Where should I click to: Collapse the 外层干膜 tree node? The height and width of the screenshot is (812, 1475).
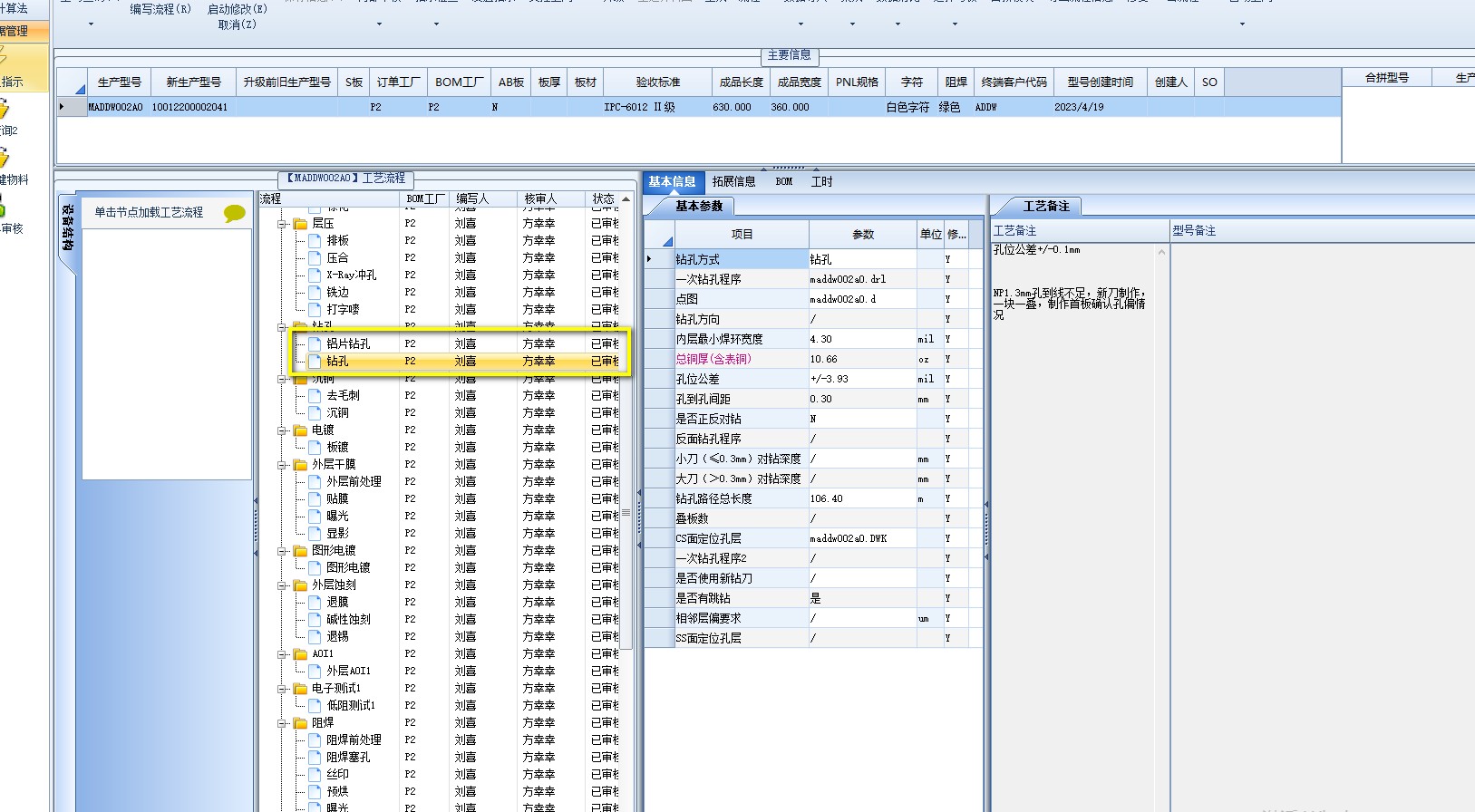283,464
